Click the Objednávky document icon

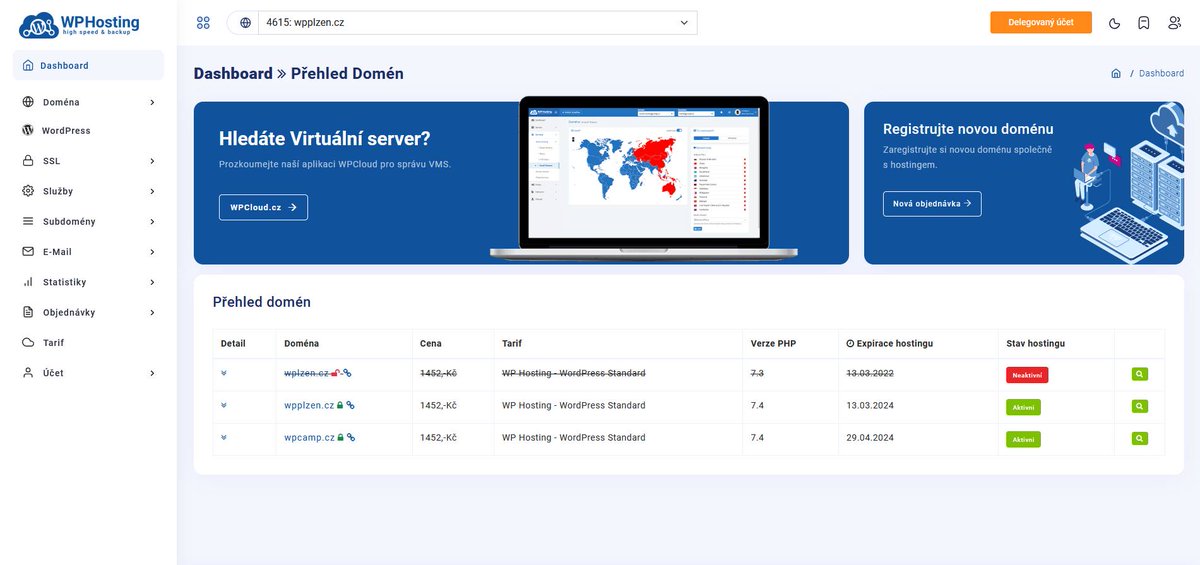click(x=28, y=312)
